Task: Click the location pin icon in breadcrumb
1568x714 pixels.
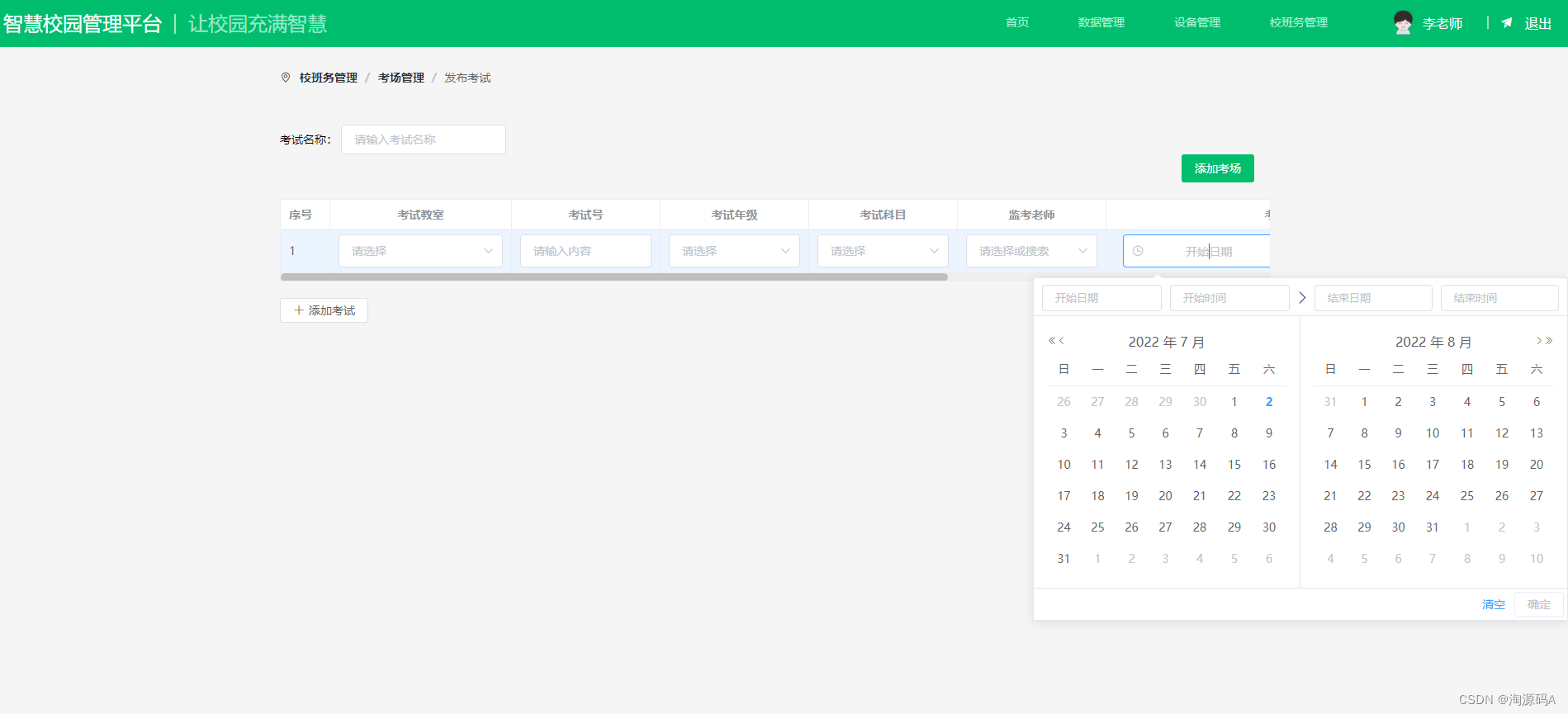Action: pos(286,78)
